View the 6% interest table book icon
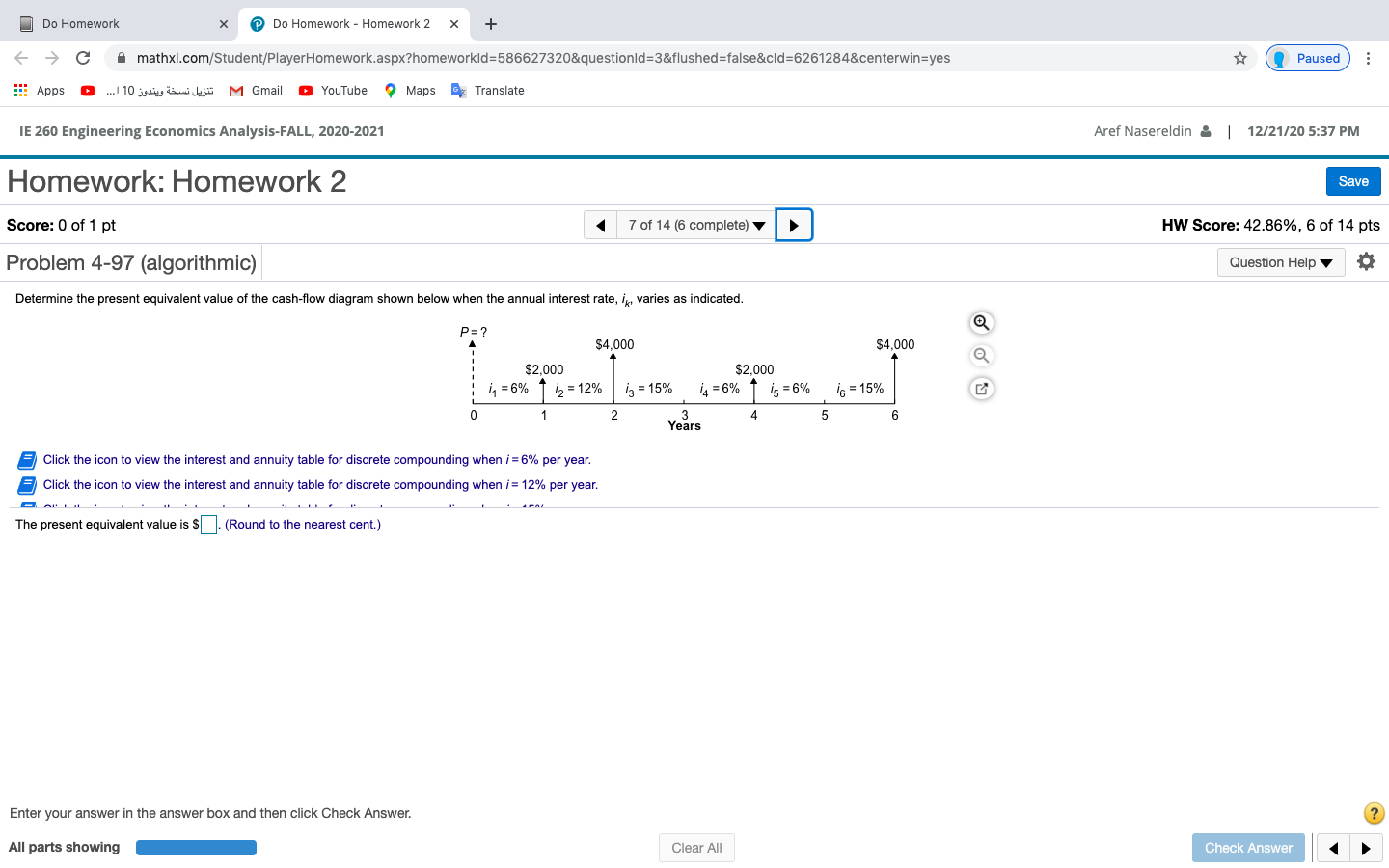1389x868 pixels. [x=26, y=460]
